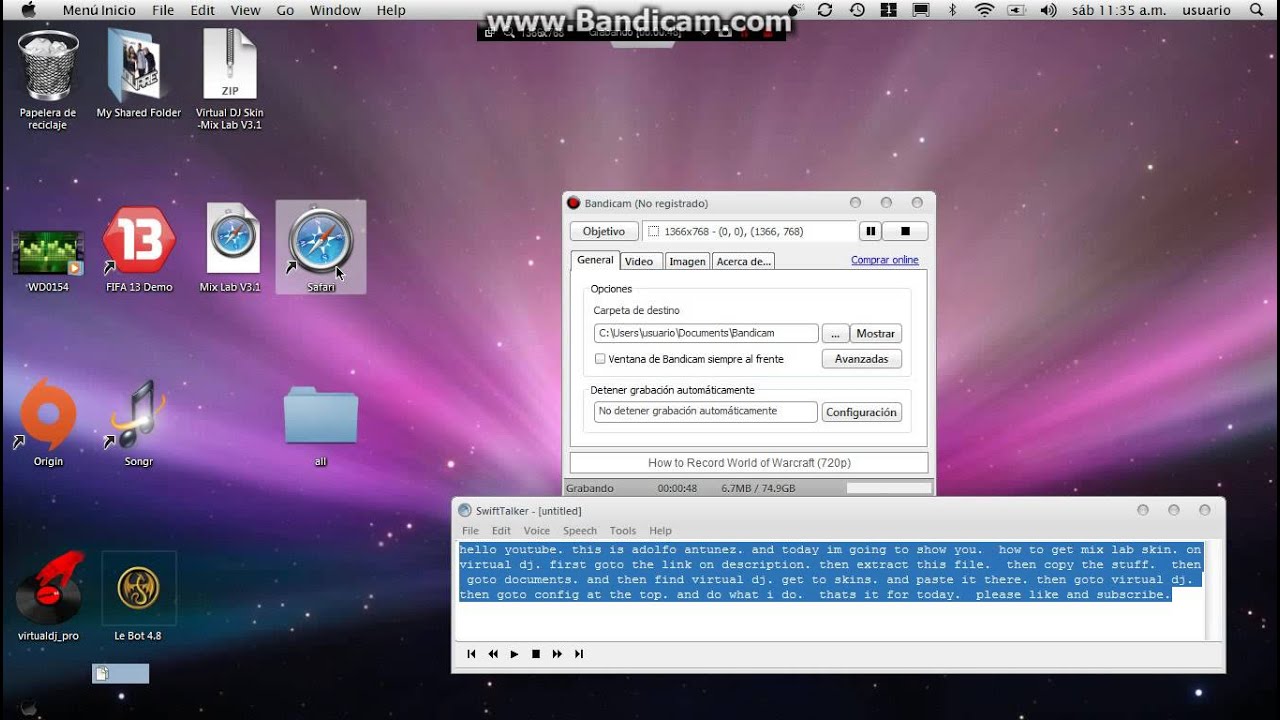
Task: Switch to Bandicam's Video tab
Action: tap(639, 261)
